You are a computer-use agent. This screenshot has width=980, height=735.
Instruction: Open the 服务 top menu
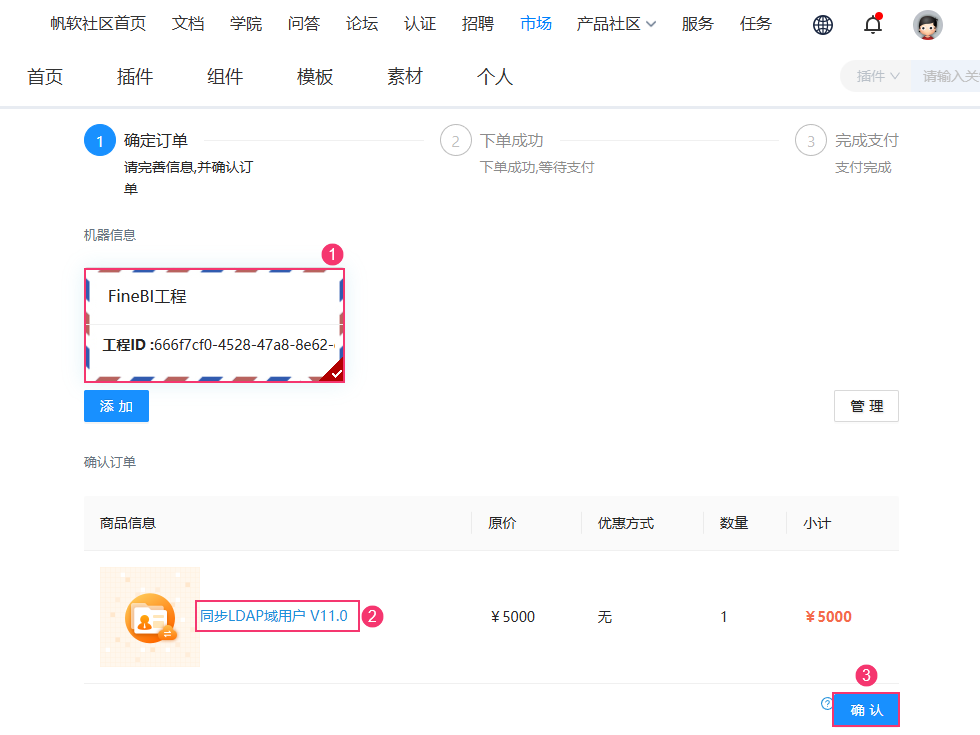(698, 24)
